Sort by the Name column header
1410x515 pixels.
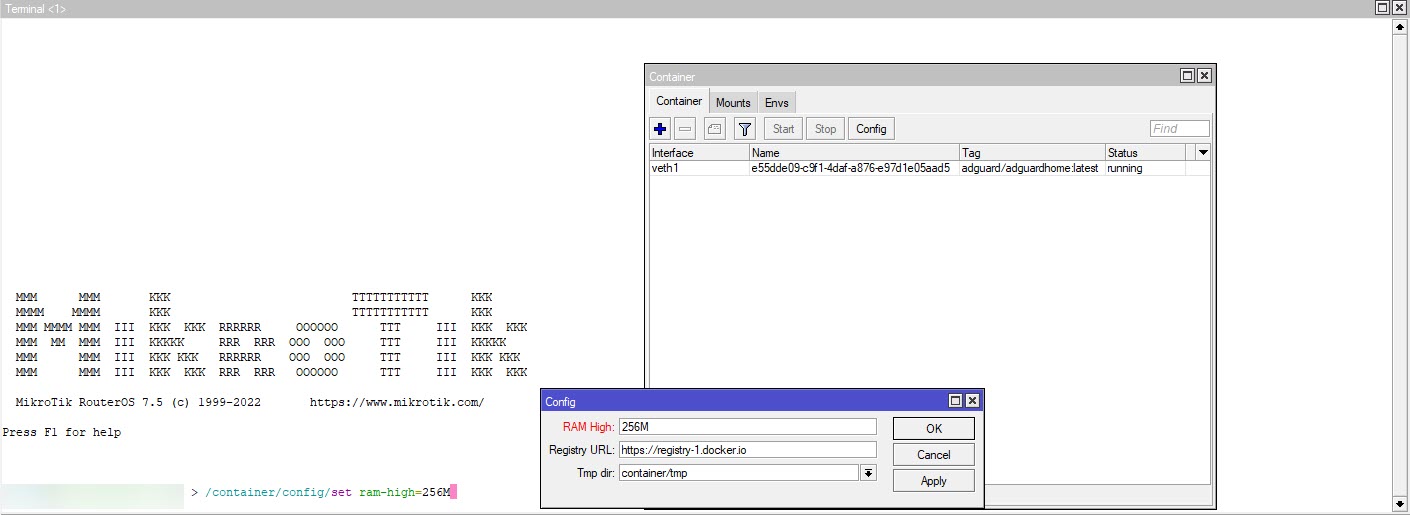point(854,153)
